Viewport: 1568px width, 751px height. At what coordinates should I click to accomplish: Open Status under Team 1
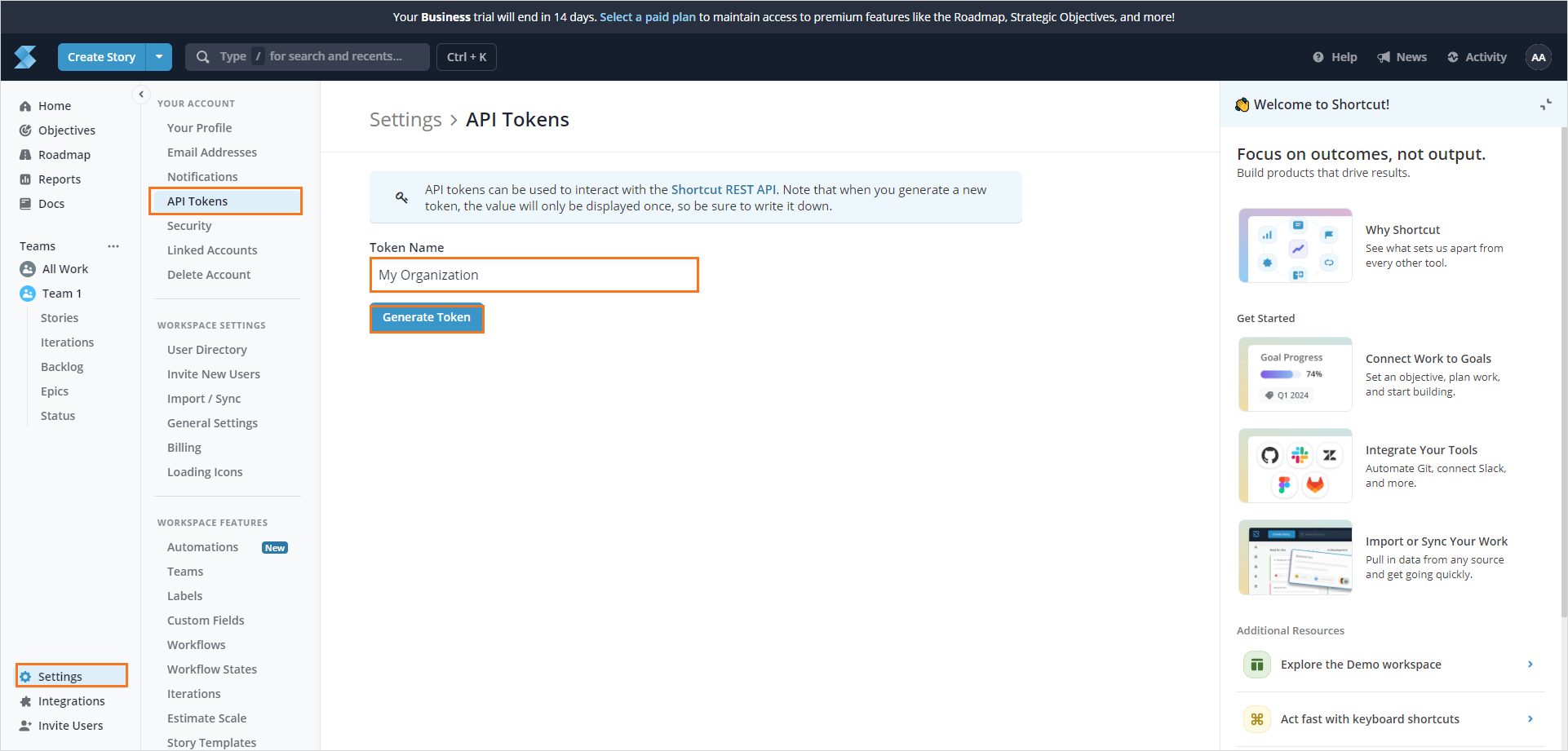[58, 416]
